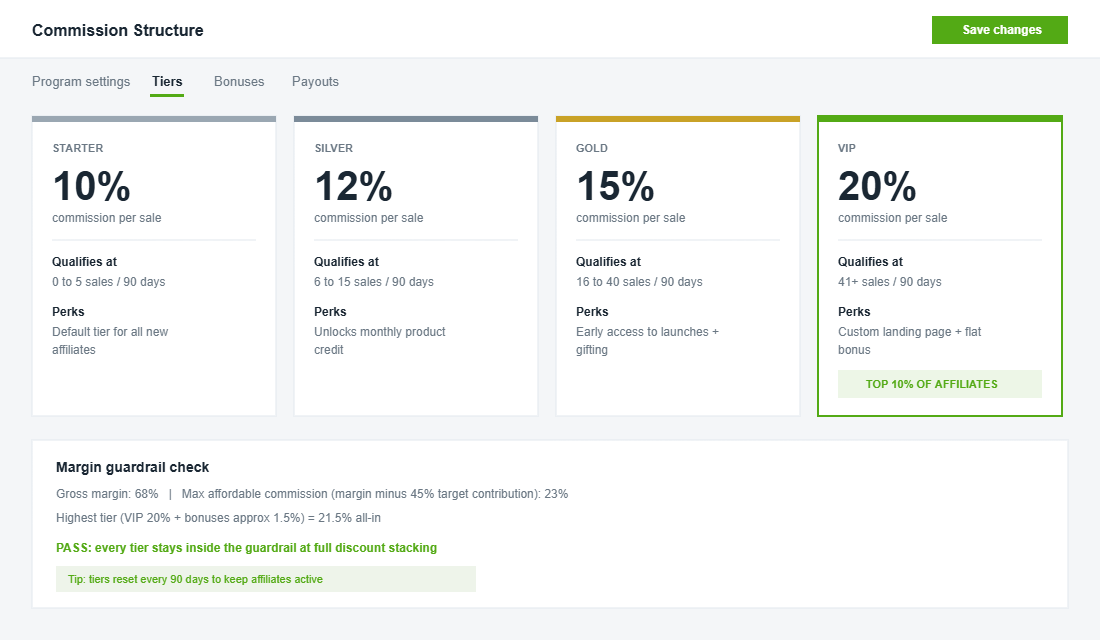Click '0 to 5 sales / 90 days'
The image size is (1100, 640).
tap(109, 281)
